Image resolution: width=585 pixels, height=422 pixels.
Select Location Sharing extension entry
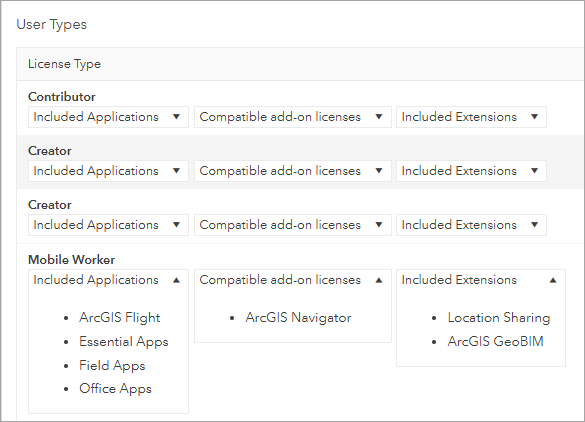tap(499, 318)
